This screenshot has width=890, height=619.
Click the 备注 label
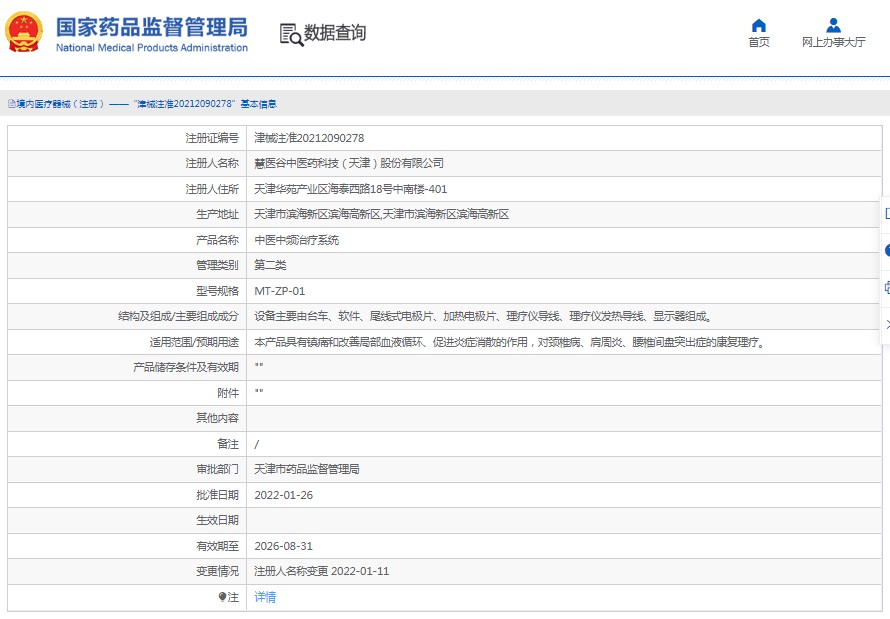pos(228,444)
